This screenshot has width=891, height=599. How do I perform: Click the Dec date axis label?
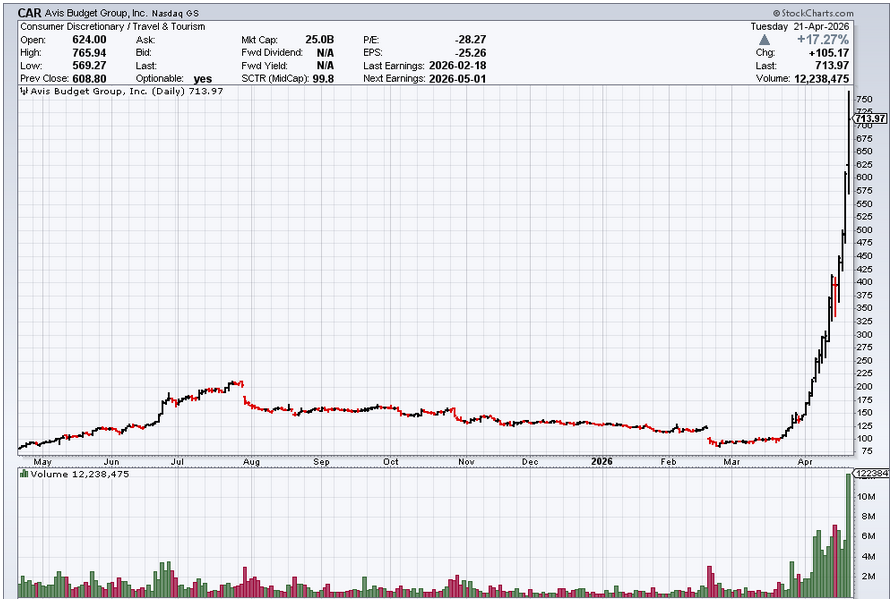[530, 462]
